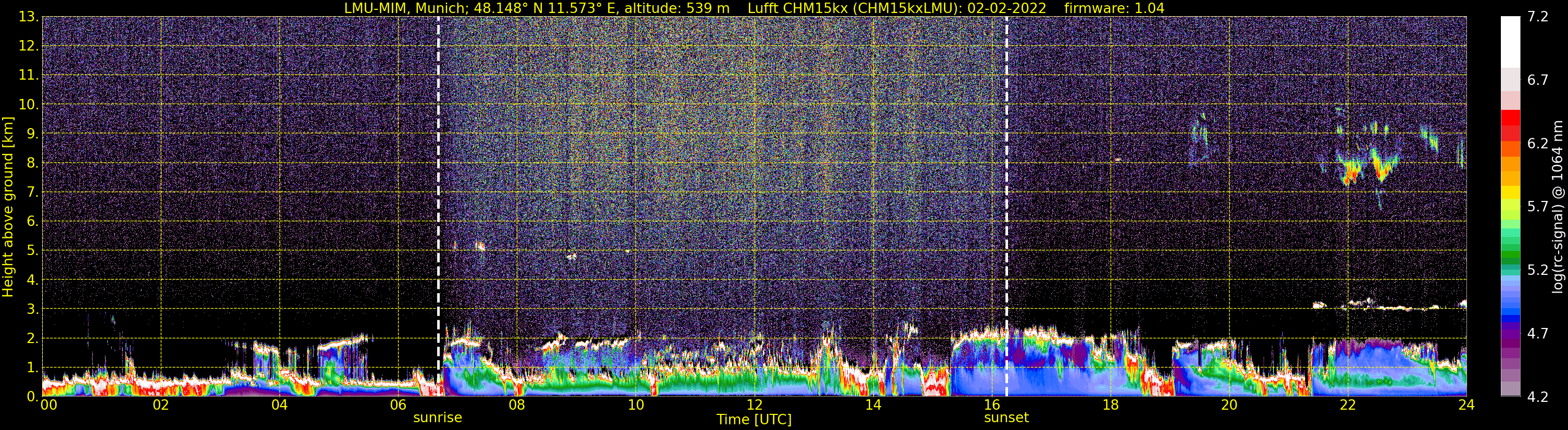Click the '20' tick label on time axis

(x=1229, y=405)
